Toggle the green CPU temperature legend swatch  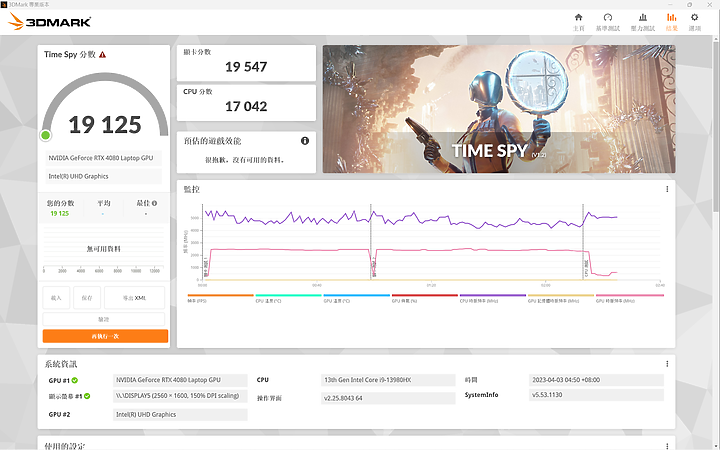pos(288,295)
